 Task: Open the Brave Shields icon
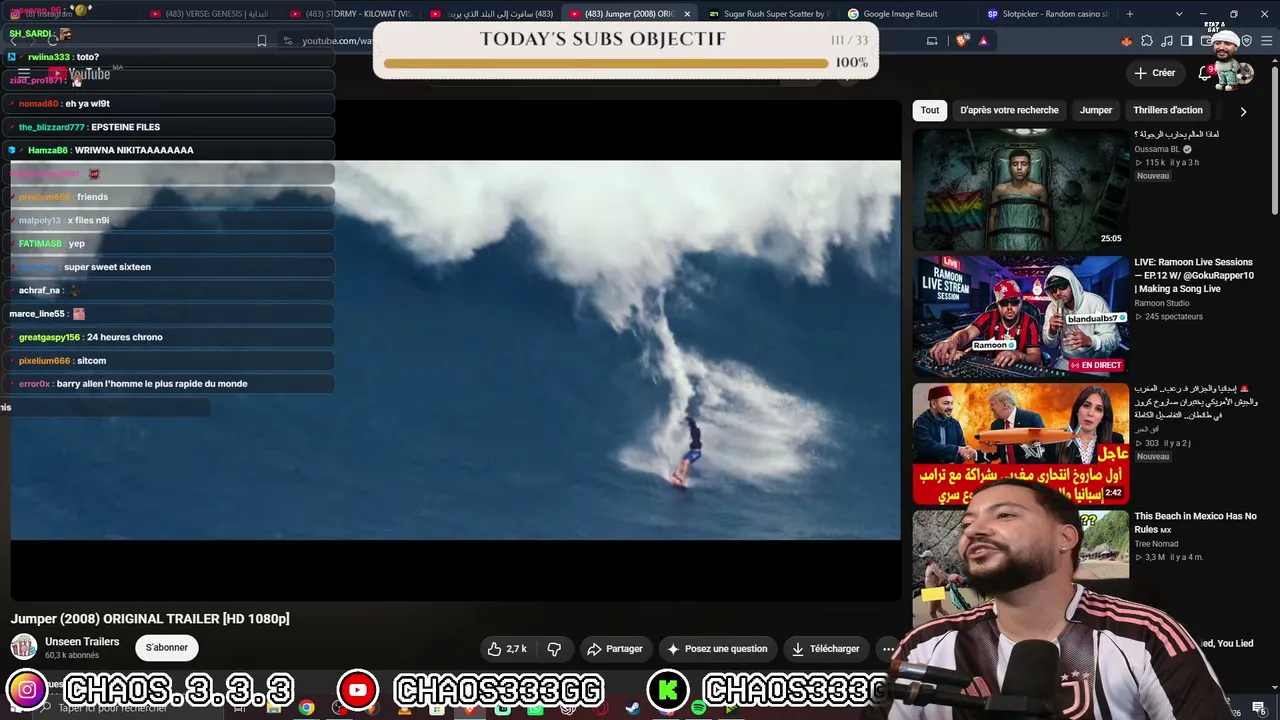[962, 41]
